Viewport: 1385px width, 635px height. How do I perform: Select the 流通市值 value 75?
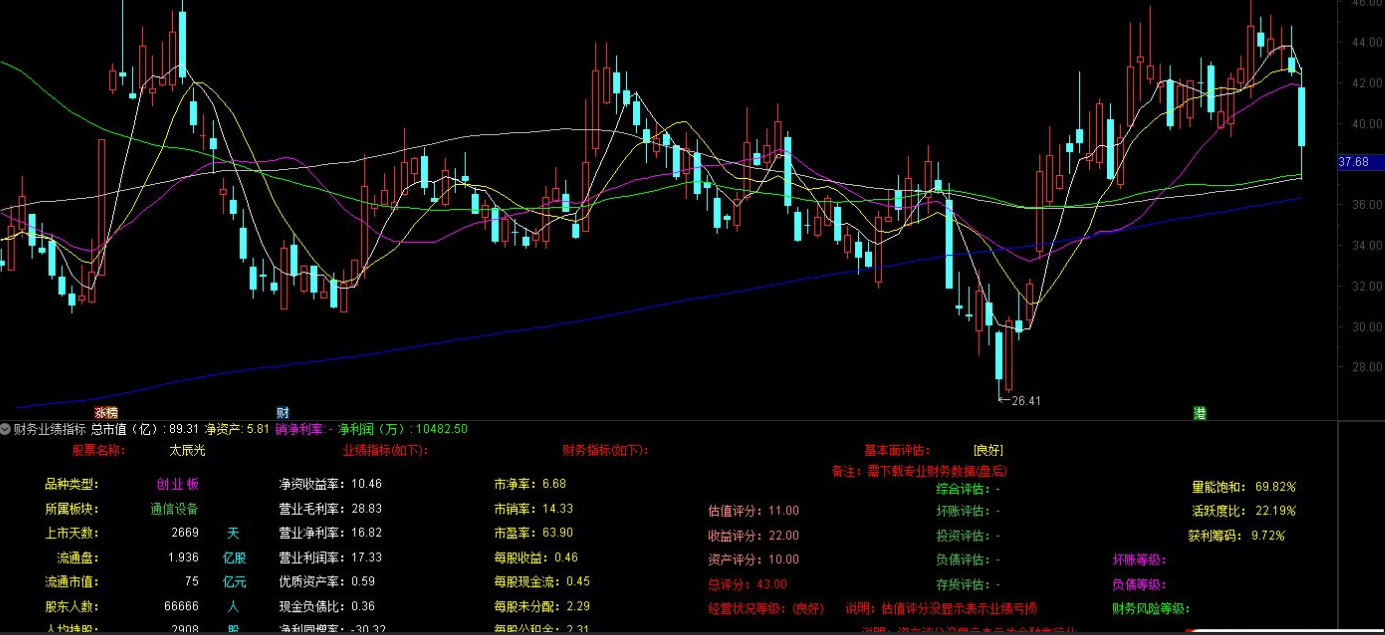(x=192, y=582)
